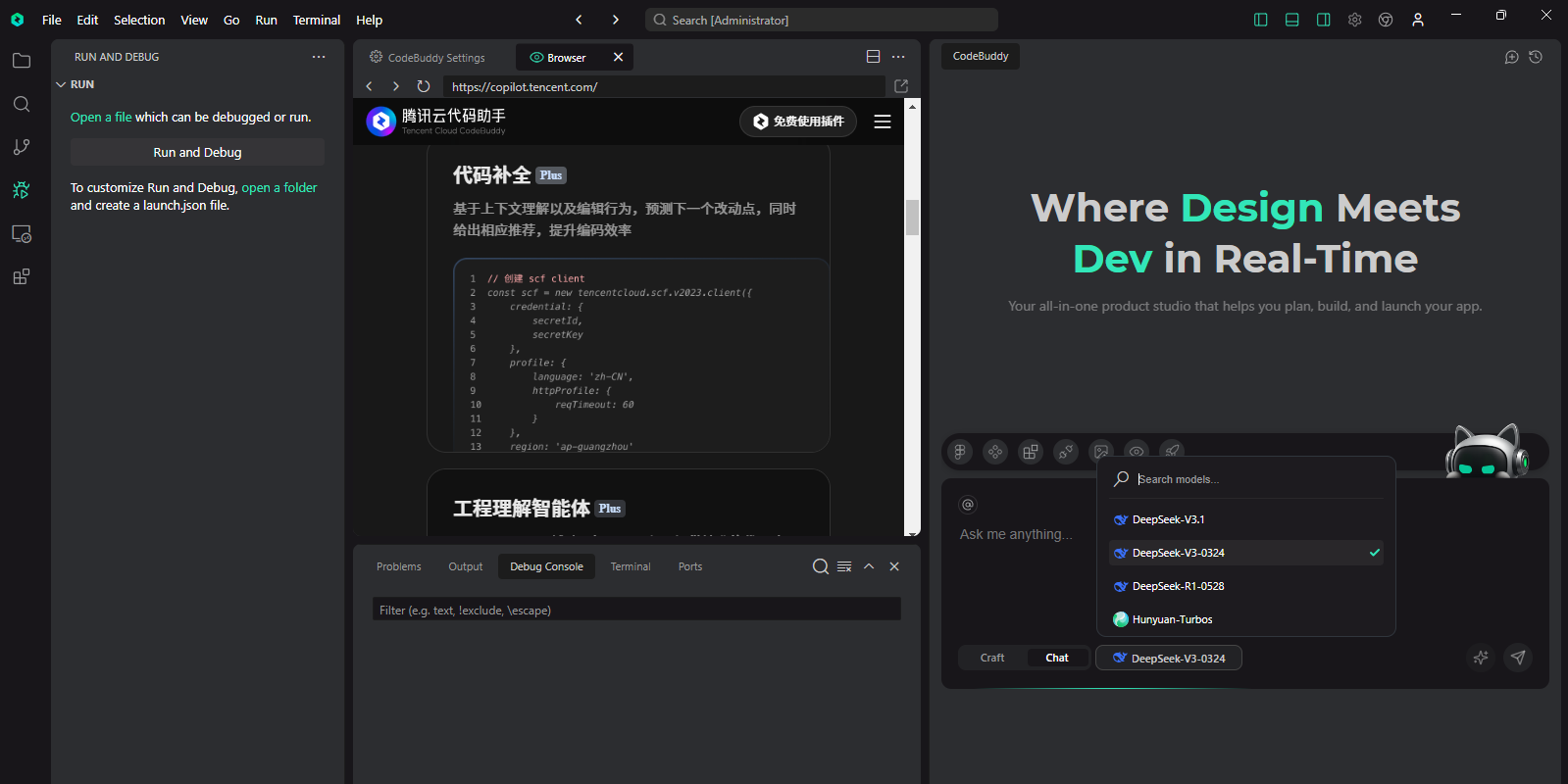
Task: Focus the debug console filter field
Action: pos(636,610)
